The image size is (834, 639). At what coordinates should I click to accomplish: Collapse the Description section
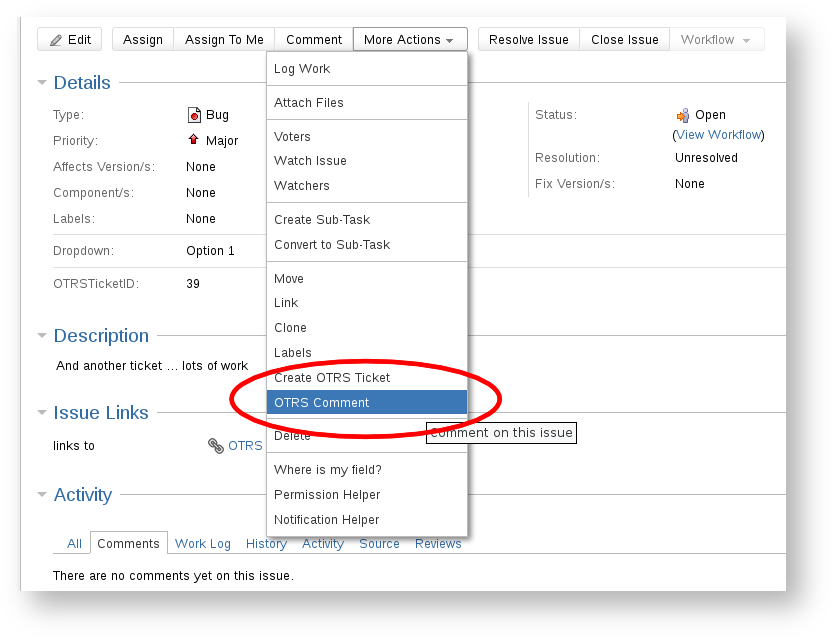pos(42,336)
